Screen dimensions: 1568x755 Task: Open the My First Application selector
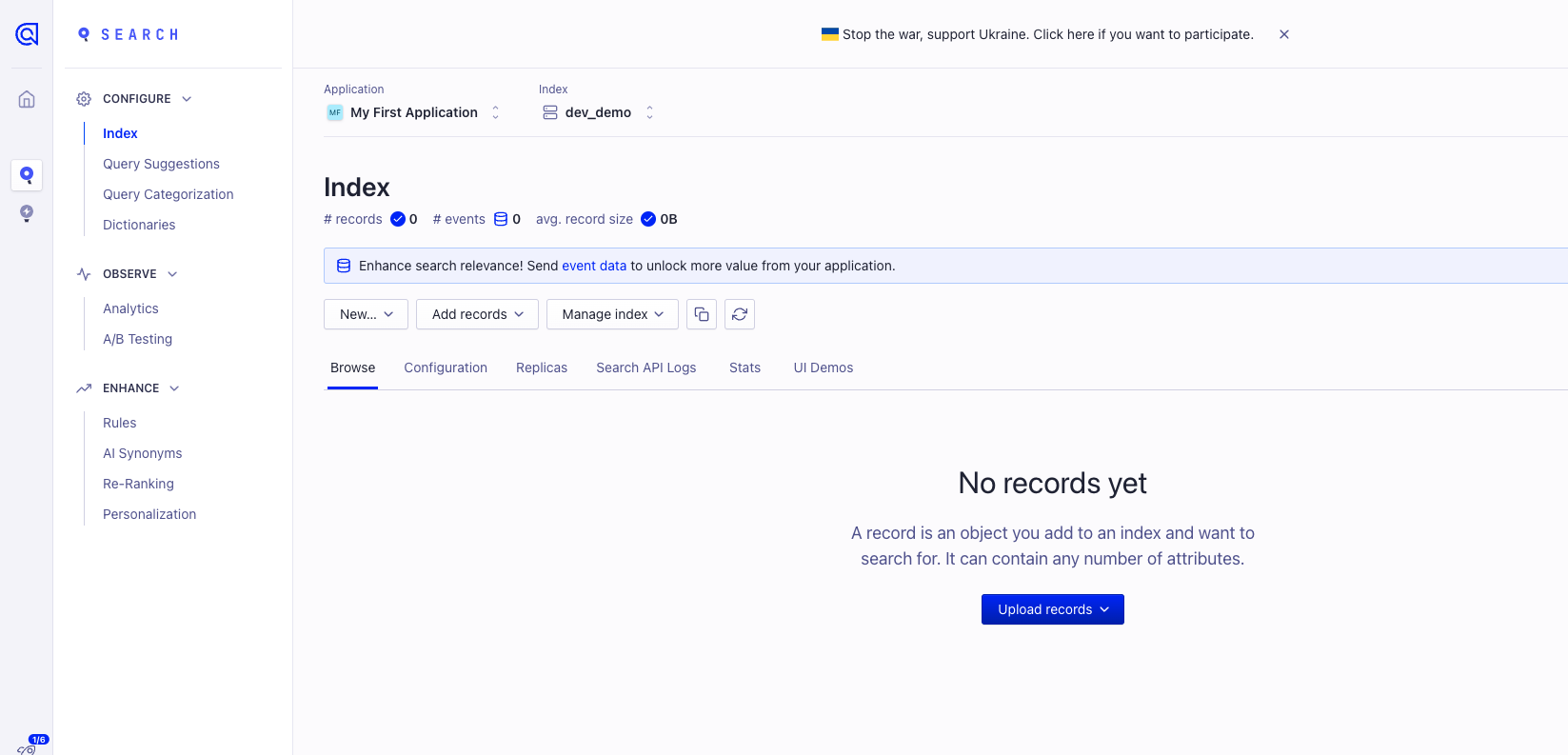[x=414, y=112]
